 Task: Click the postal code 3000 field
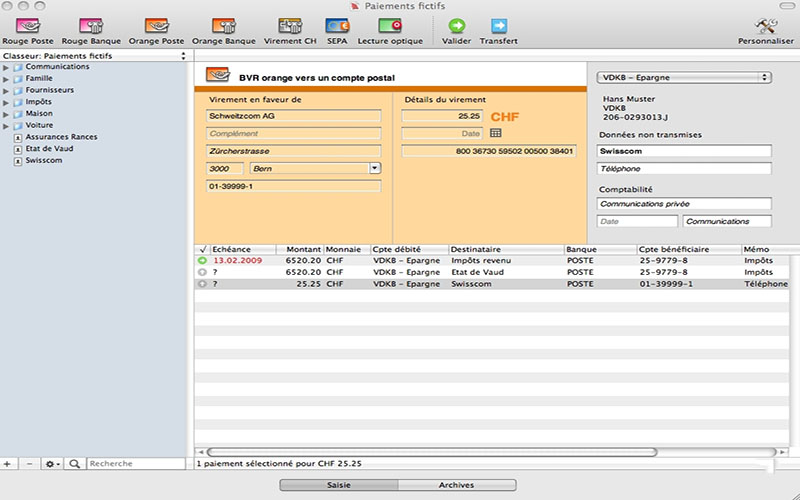pos(224,168)
